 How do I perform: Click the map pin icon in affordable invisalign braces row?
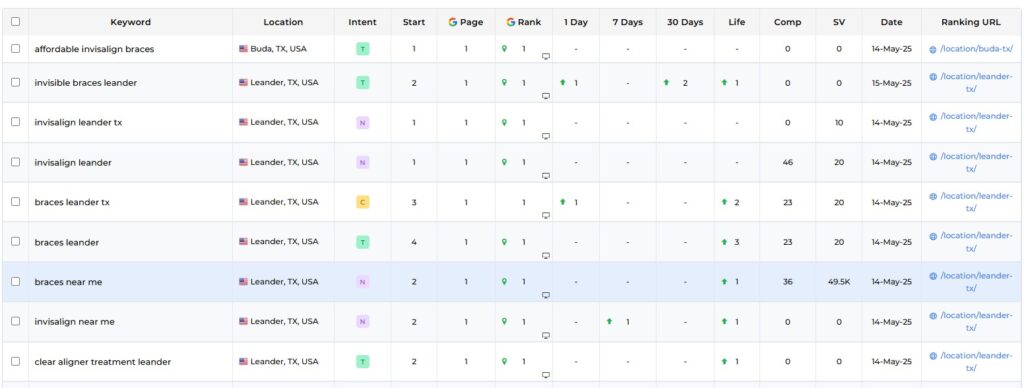(x=504, y=48)
